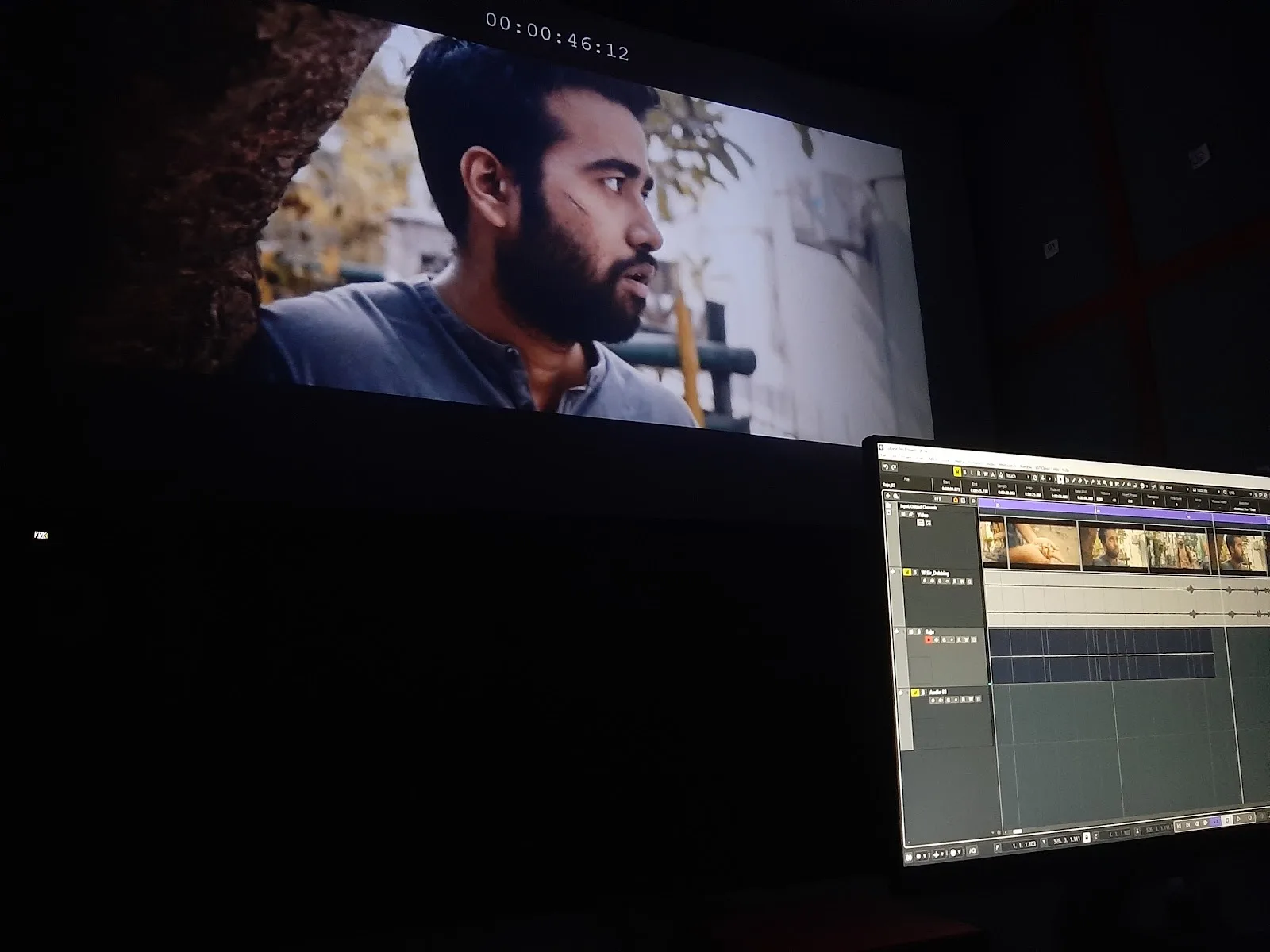Click the Forward transport button
The height and width of the screenshot is (952, 1270).
point(1206,823)
